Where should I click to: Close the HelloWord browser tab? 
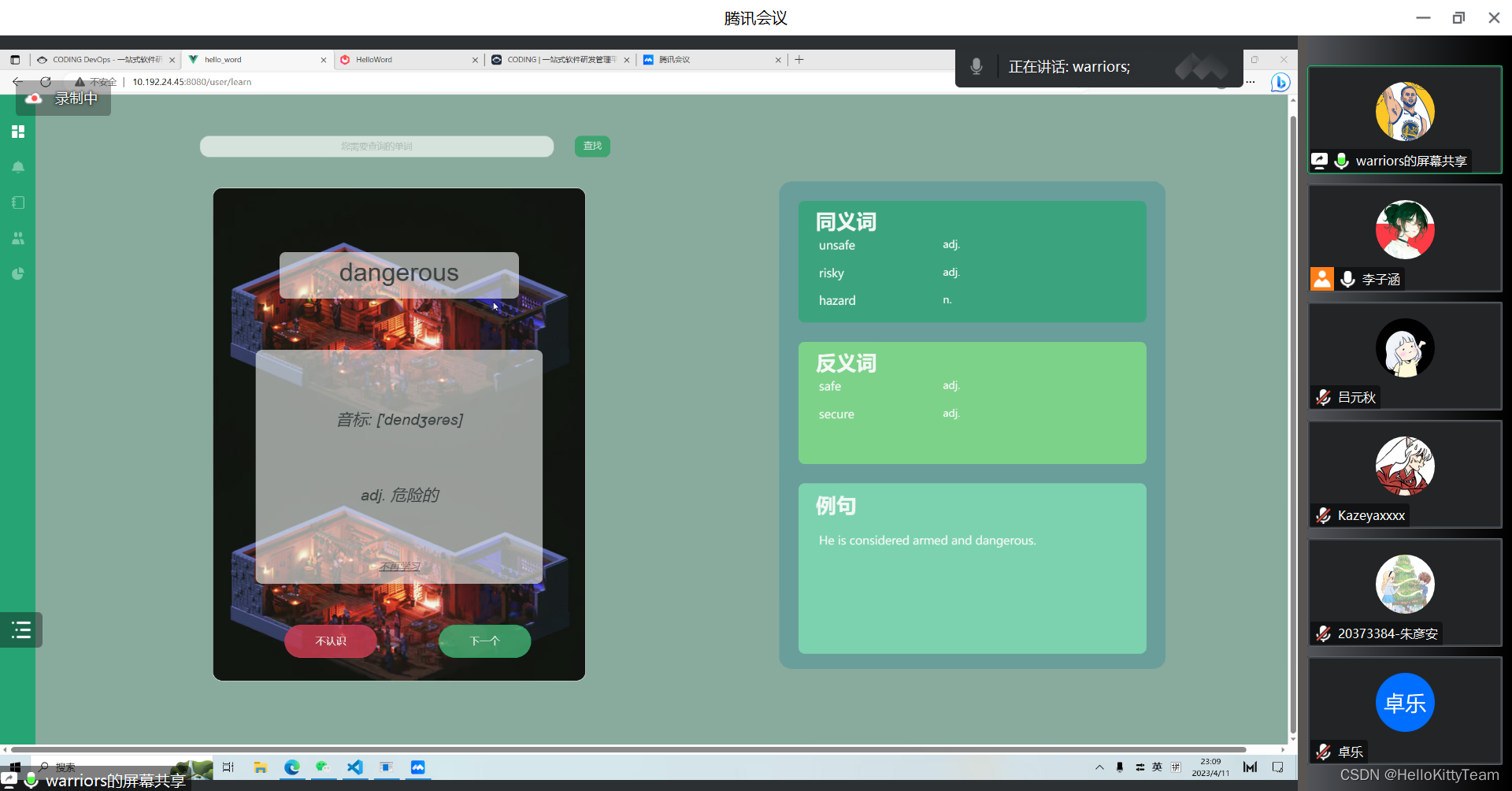(475, 60)
